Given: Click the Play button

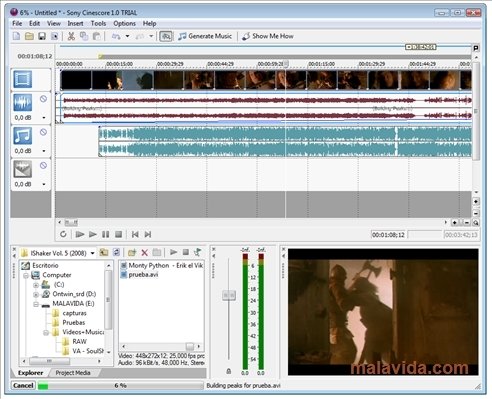Looking at the screenshot, I should 93,234.
